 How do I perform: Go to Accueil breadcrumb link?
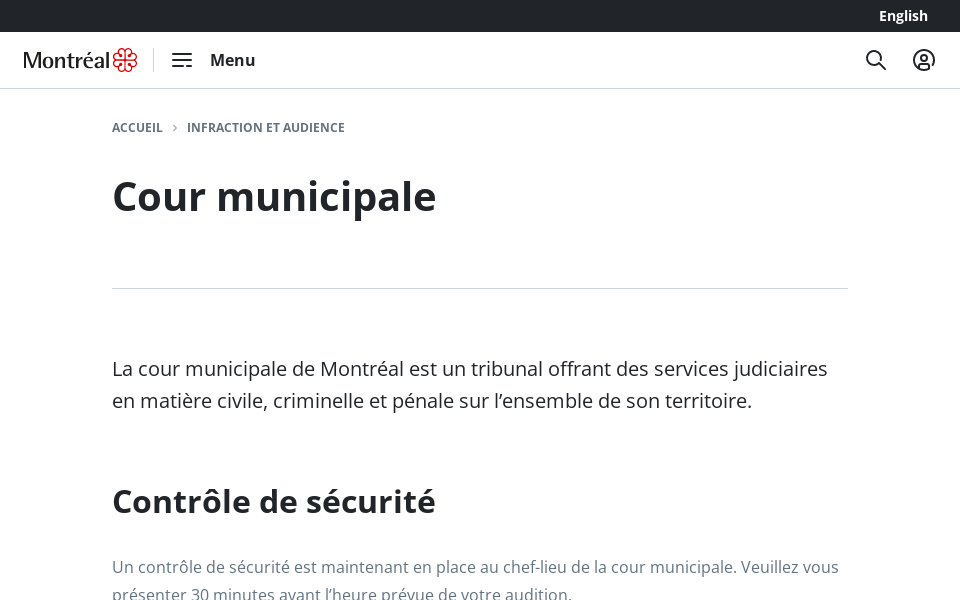coord(137,128)
